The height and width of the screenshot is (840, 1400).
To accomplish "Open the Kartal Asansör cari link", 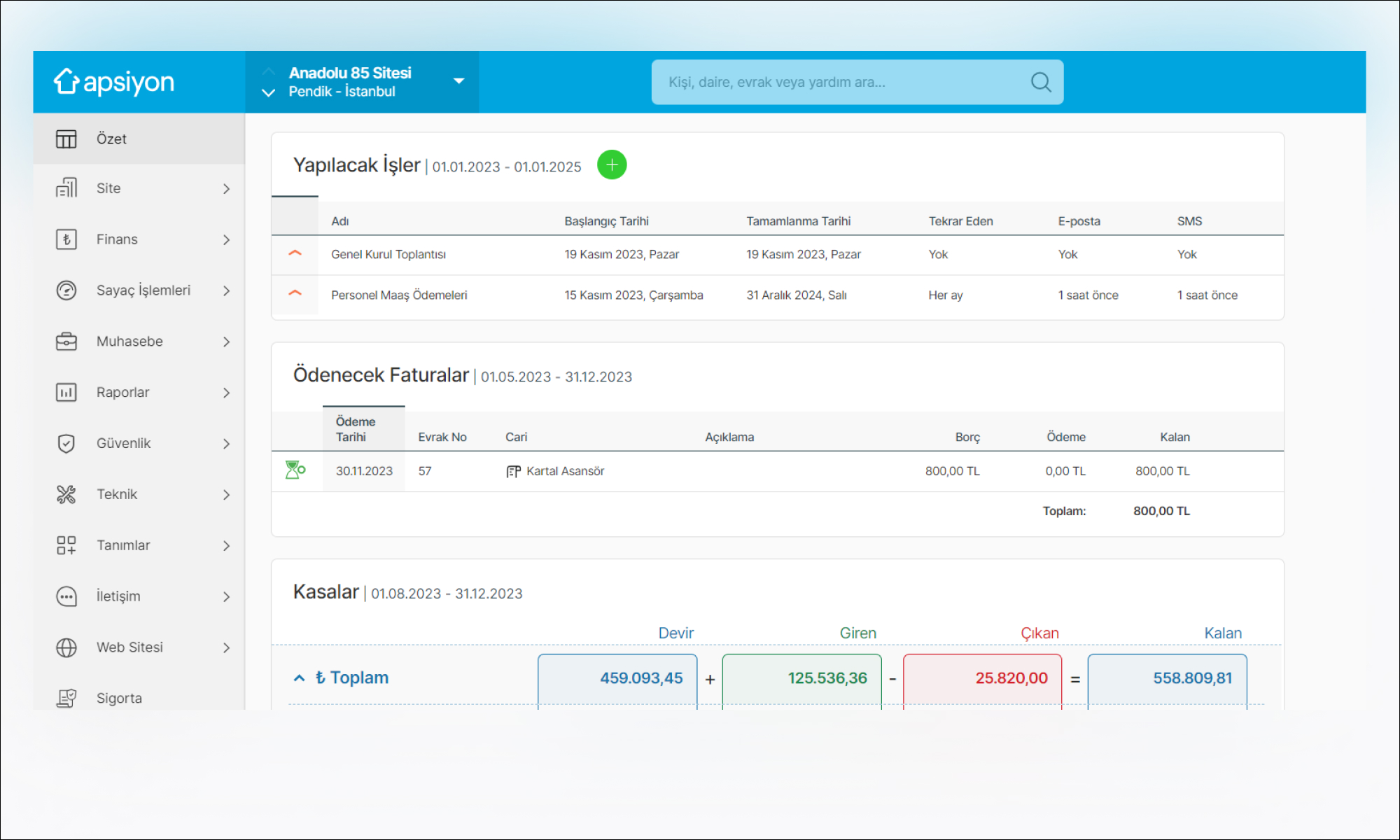I will pyautogui.click(x=564, y=471).
